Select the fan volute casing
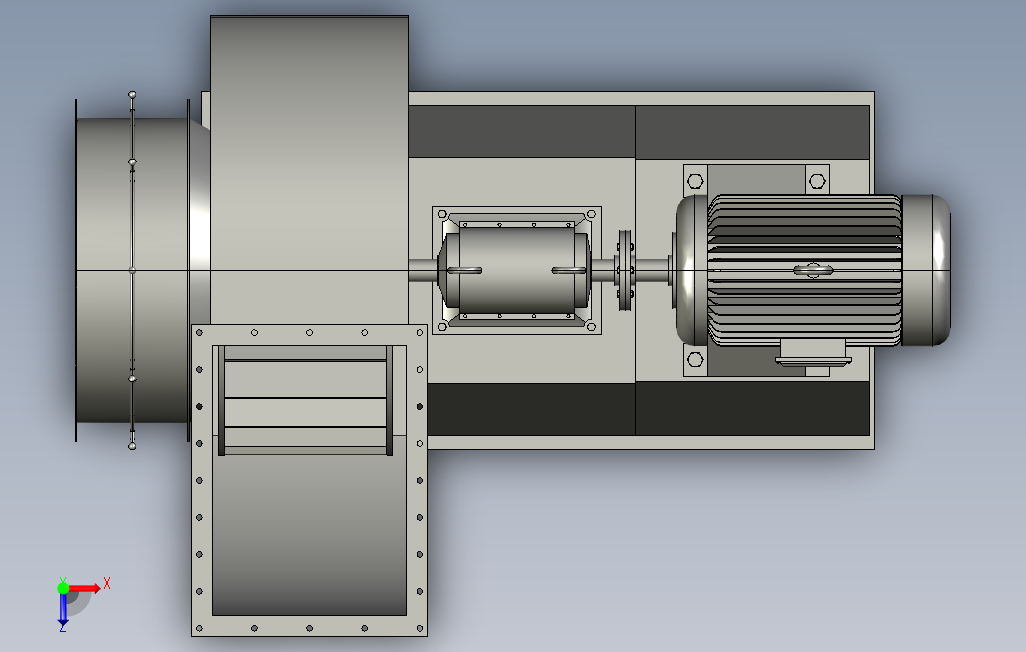Image resolution: width=1026 pixels, height=652 pixels. (309, 170)
